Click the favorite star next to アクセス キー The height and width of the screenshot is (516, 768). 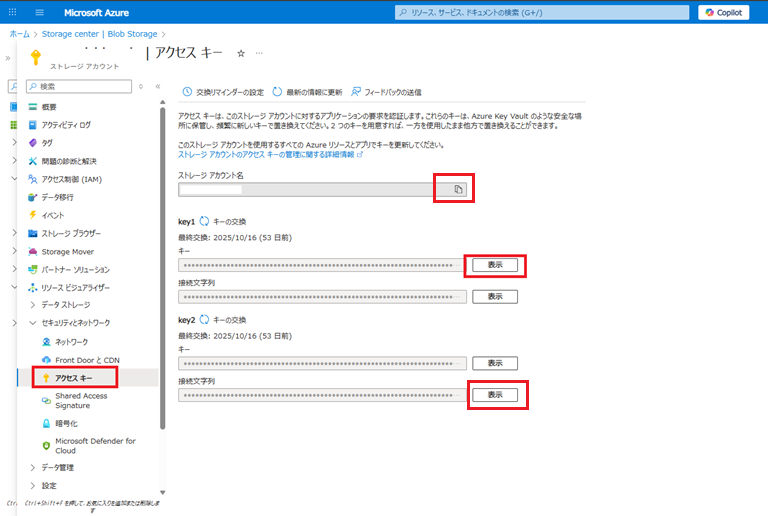[241, 53]
